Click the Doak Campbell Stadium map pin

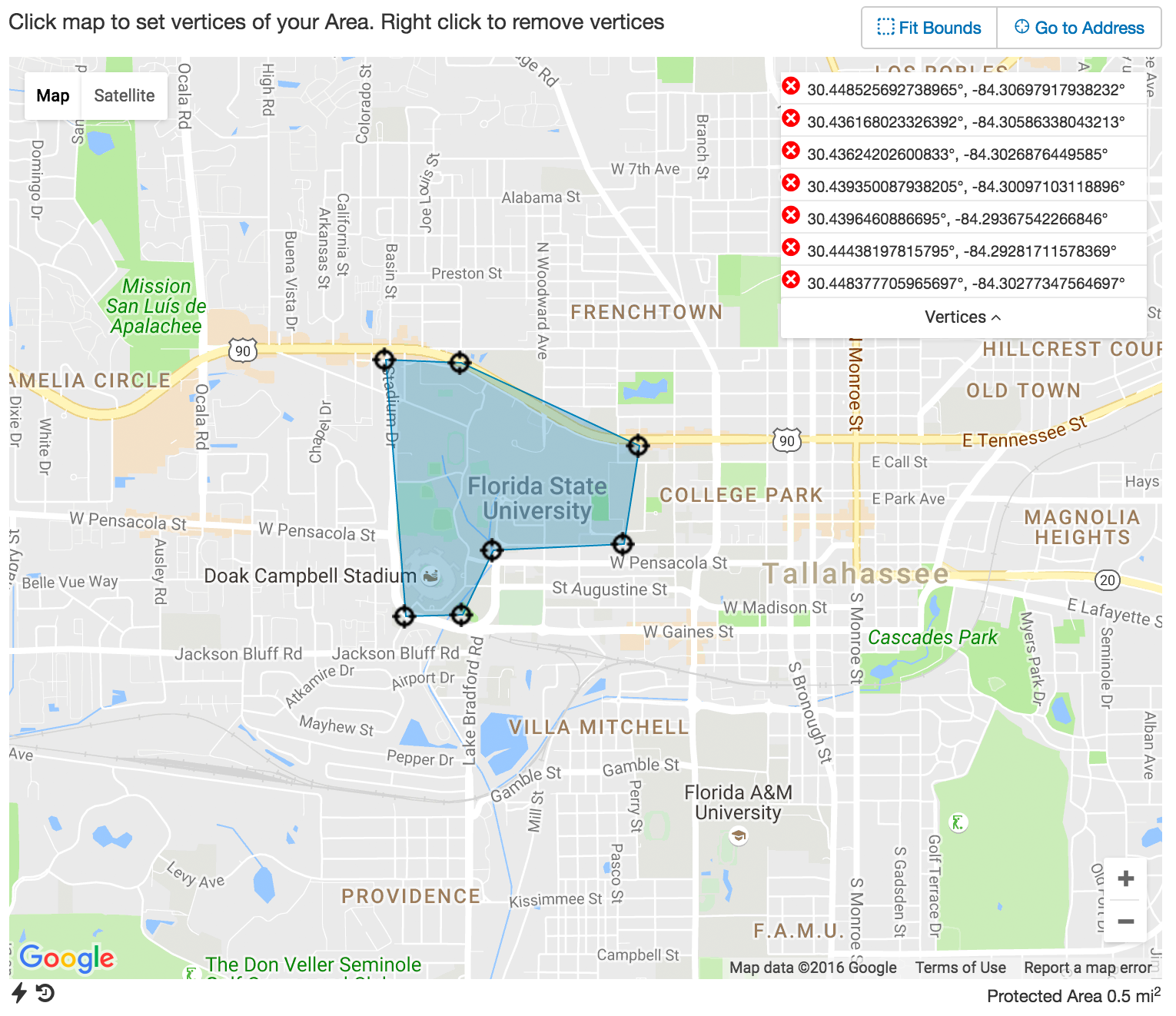pyautogui.click(x=430, y=576)
